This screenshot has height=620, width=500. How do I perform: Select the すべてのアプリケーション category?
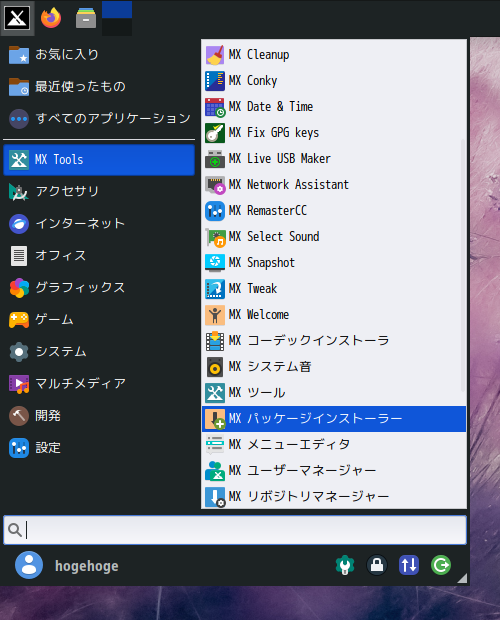(x=99, y=119)
